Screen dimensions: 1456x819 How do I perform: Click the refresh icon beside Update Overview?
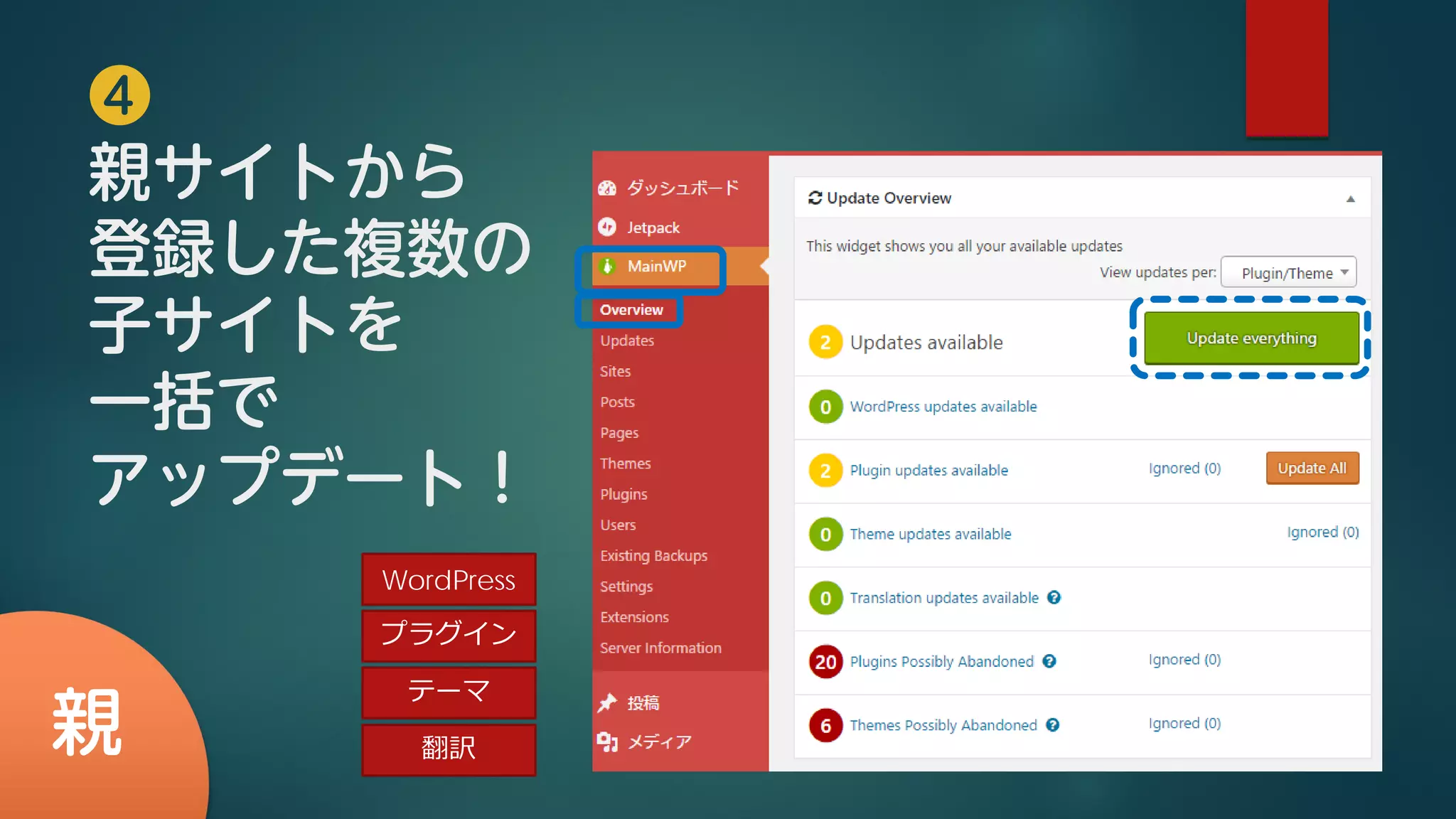815,198
